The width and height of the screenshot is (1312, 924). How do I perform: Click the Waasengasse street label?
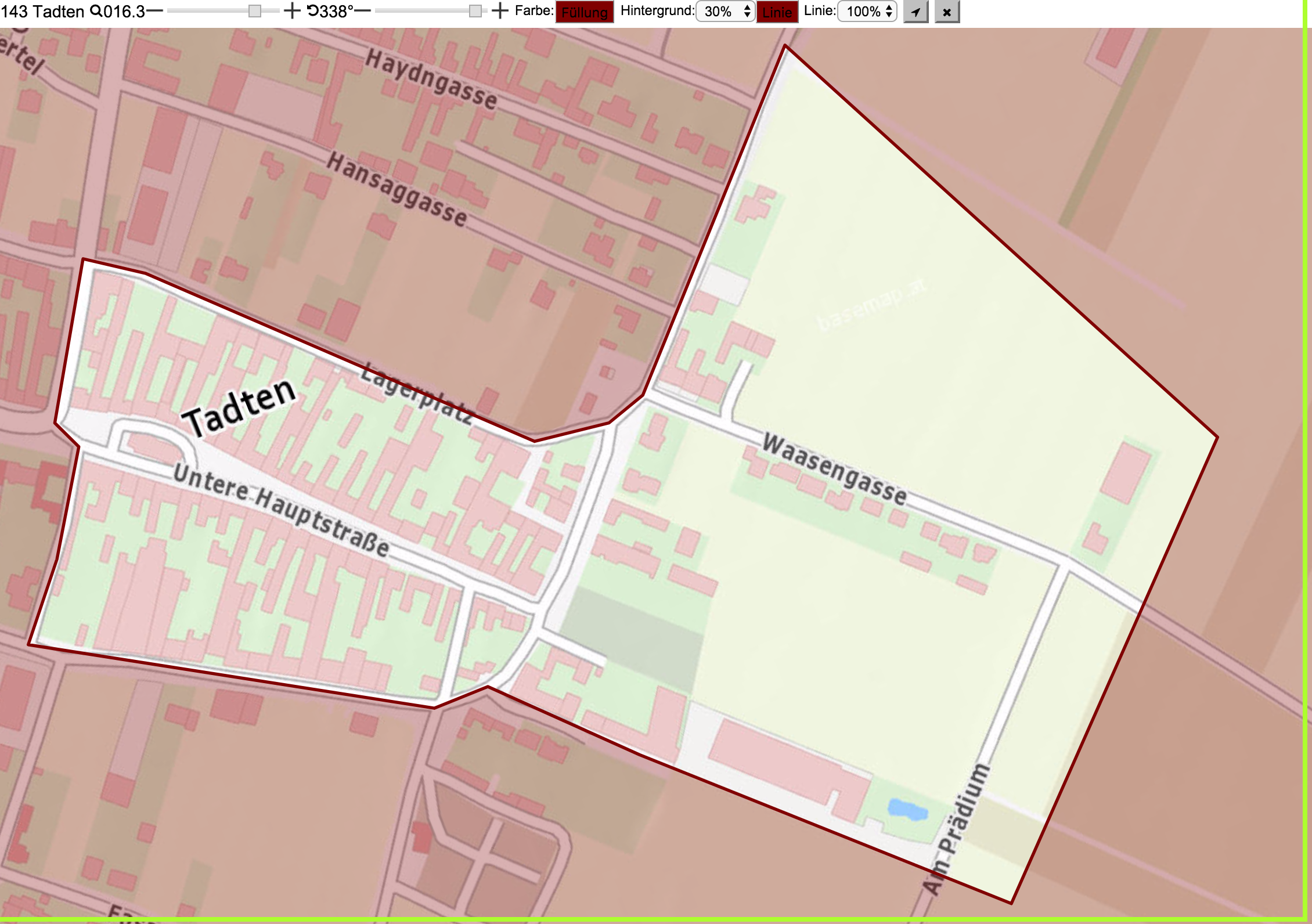(834, 470)
